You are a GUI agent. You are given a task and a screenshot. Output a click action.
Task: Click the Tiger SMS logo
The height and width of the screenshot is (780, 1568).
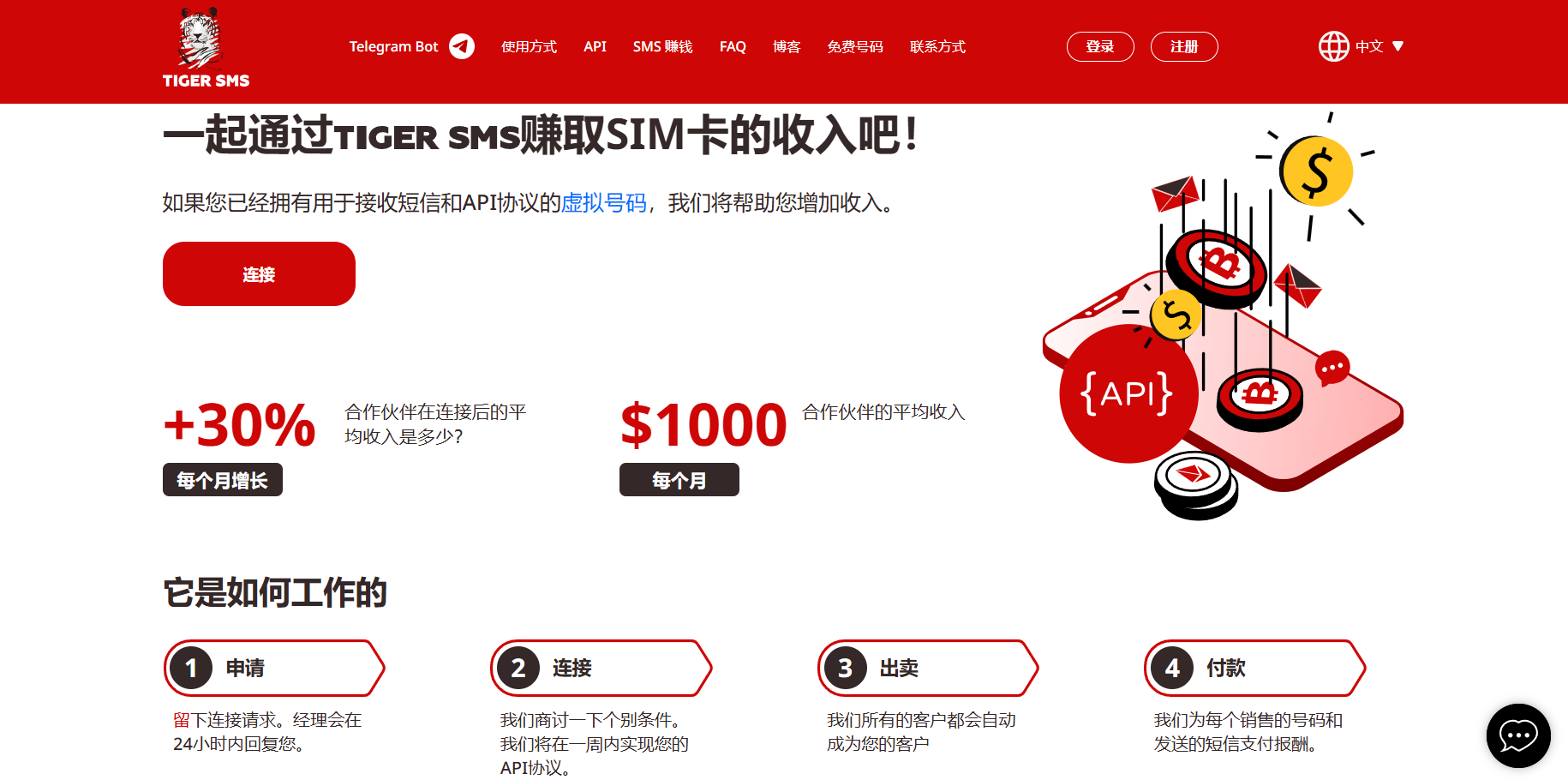[x=206, y=48]
